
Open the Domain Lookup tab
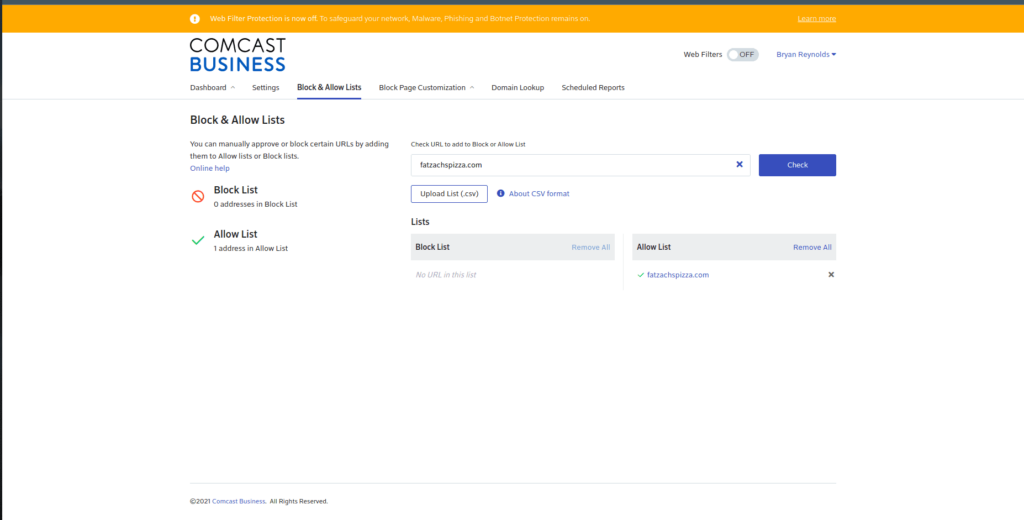click(x=517, y=88)
